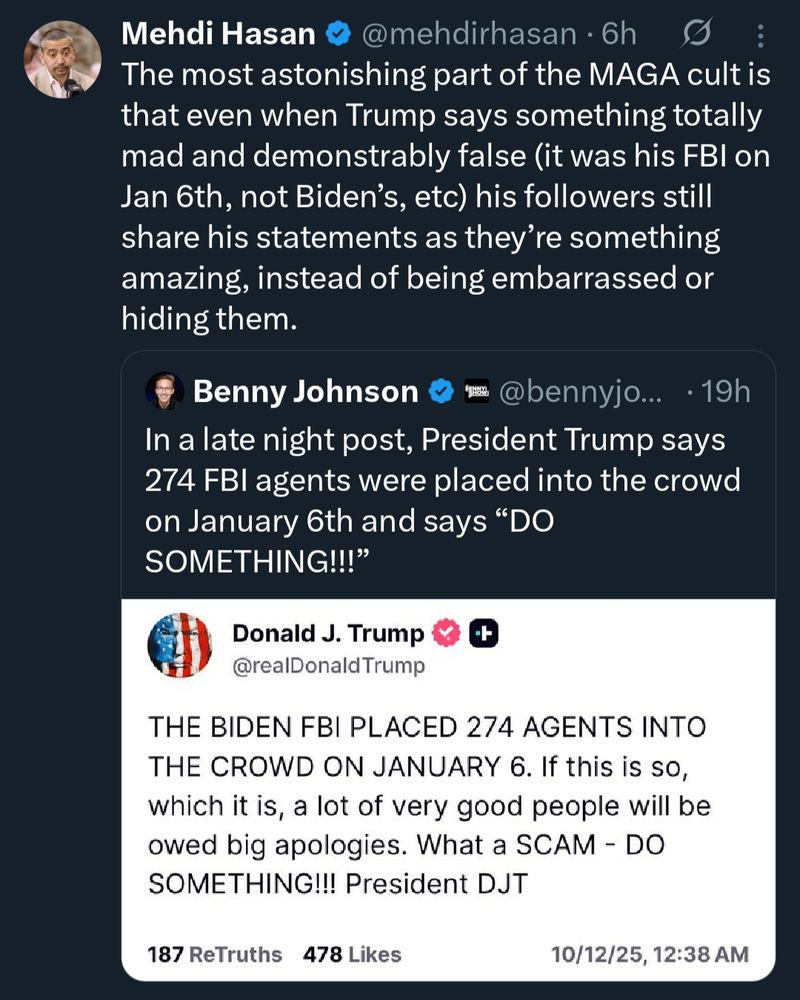Click Benny Johnson's small avatar
This screenshot has height=1000, width=800.
point(165,391)
